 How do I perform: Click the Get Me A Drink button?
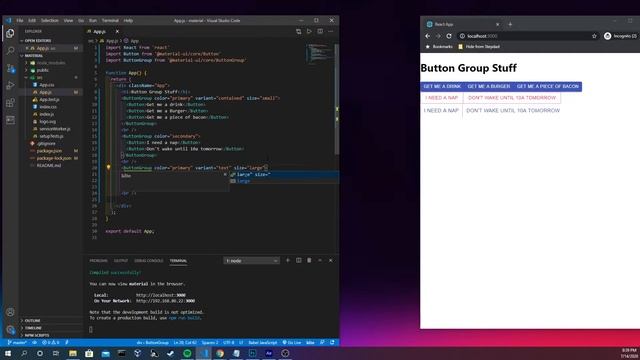point(442,87)
